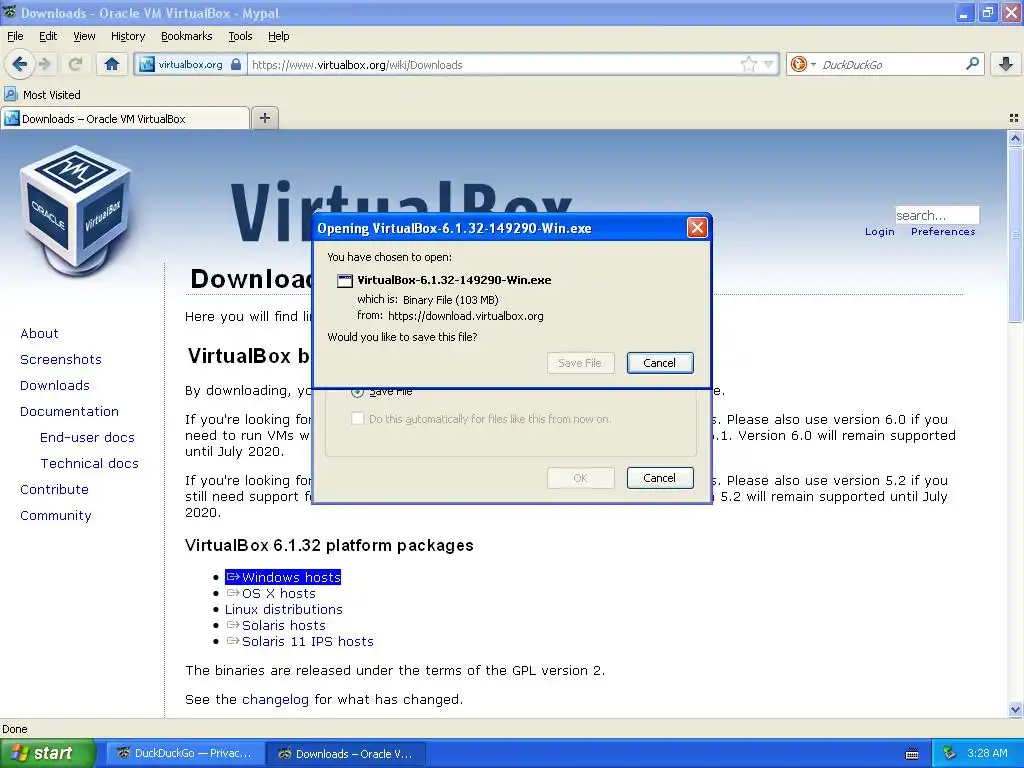Click the site search box on the page
The height and width of the screenshot is (768, 1024).
point(936,215)
